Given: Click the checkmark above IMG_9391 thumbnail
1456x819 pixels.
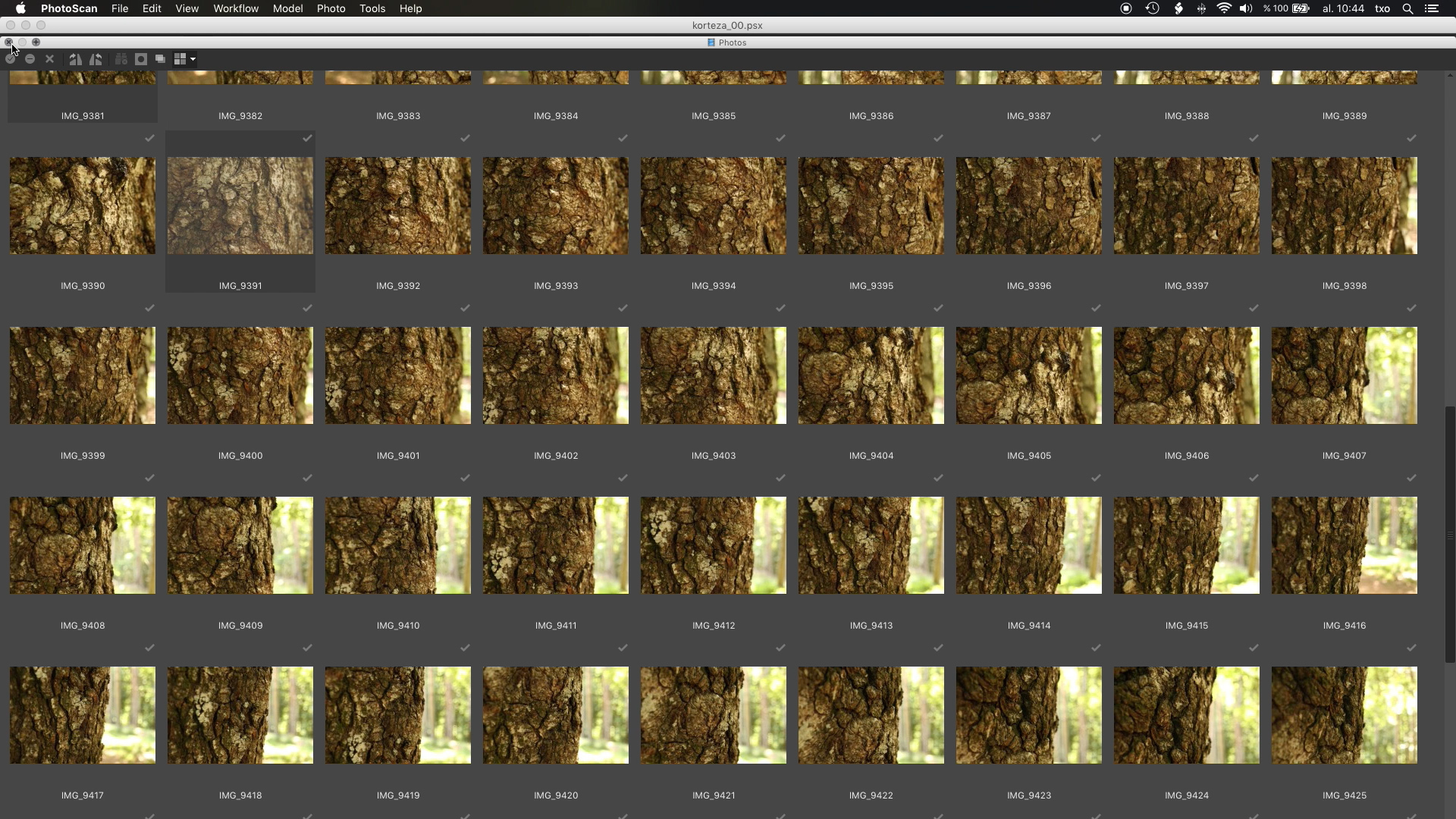Looking at the screenshot, I should [307, 138].
